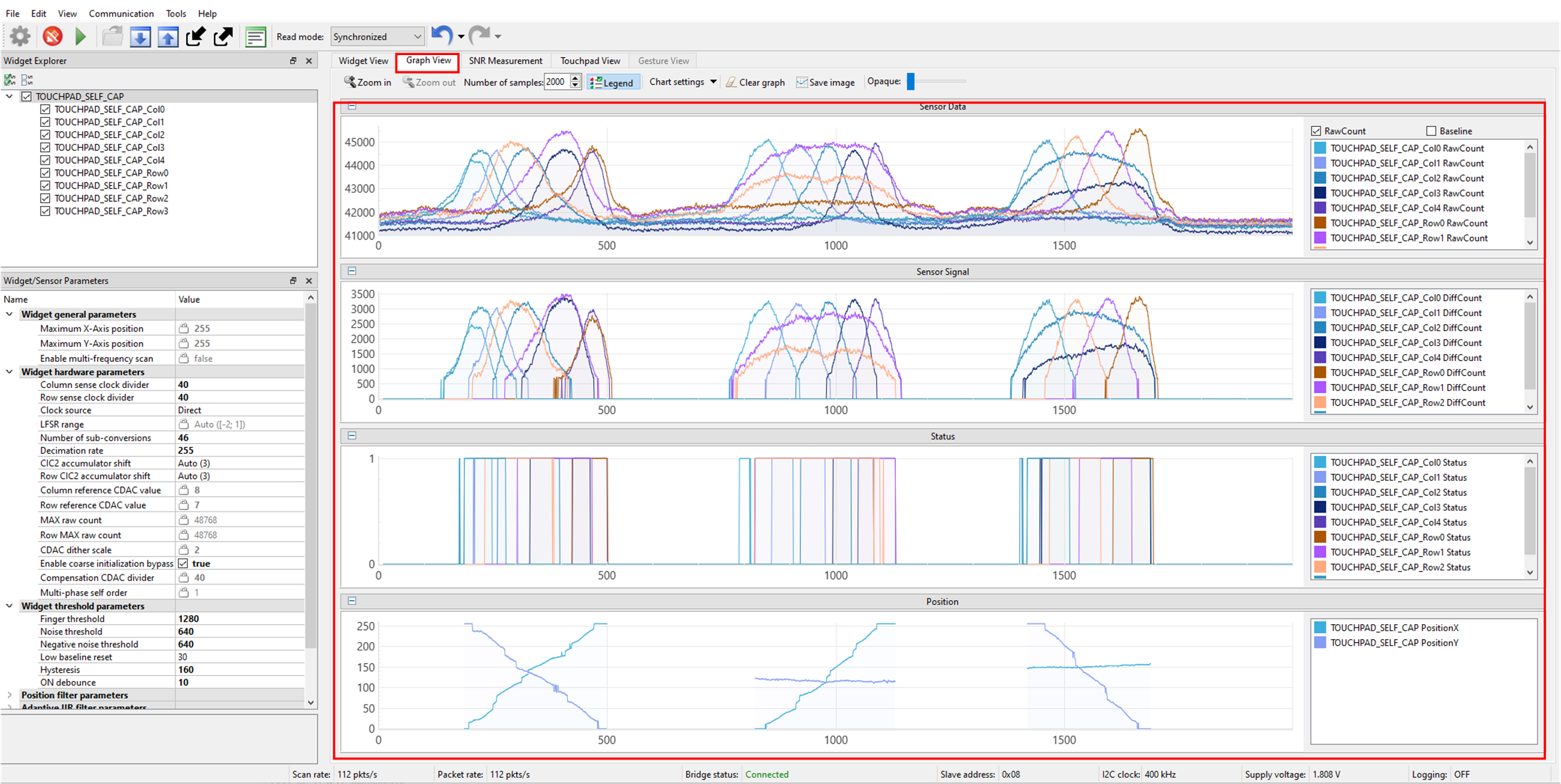Collapse Widget general parameters group
The width and height of the screenshot is (1561, 784).
click(9, 314)
